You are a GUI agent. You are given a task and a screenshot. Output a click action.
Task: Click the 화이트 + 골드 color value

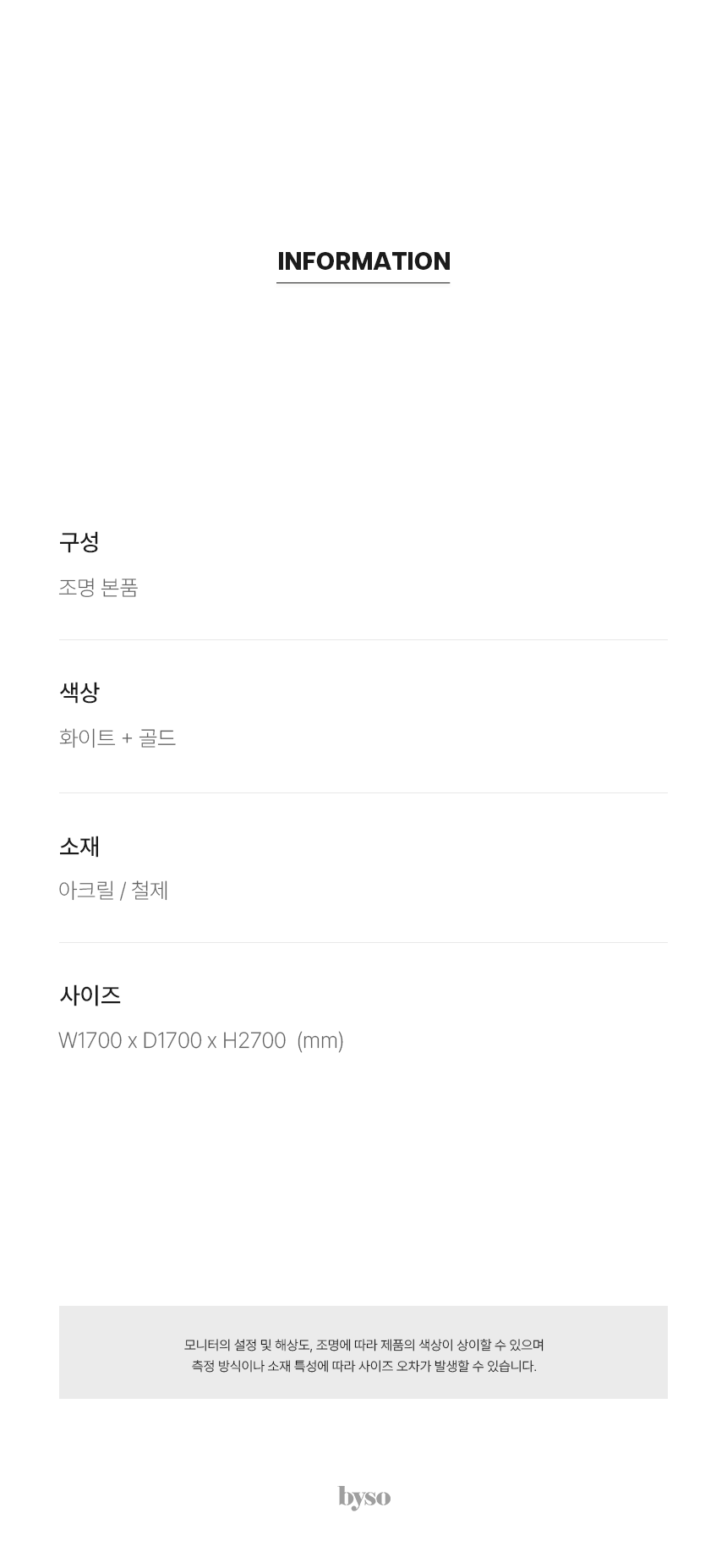pos(118,737)
